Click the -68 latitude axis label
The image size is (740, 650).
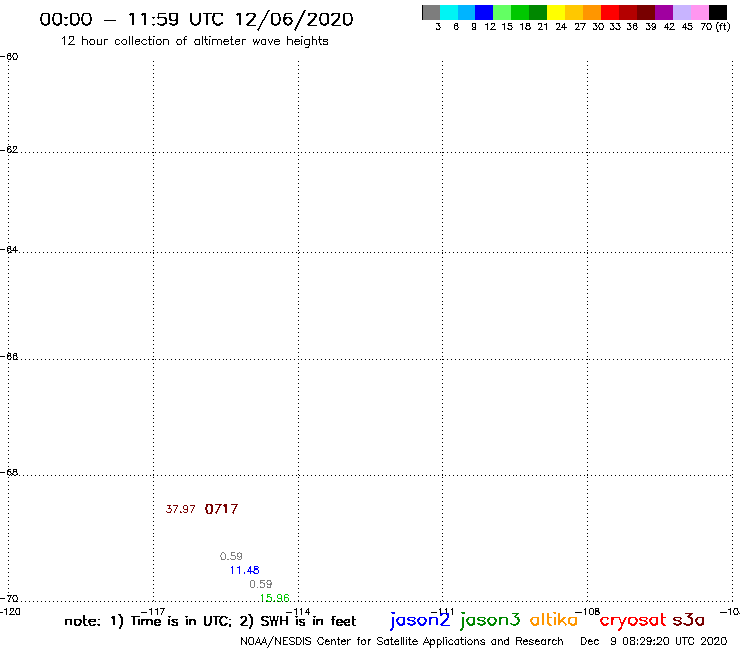[x=9, y=473]
